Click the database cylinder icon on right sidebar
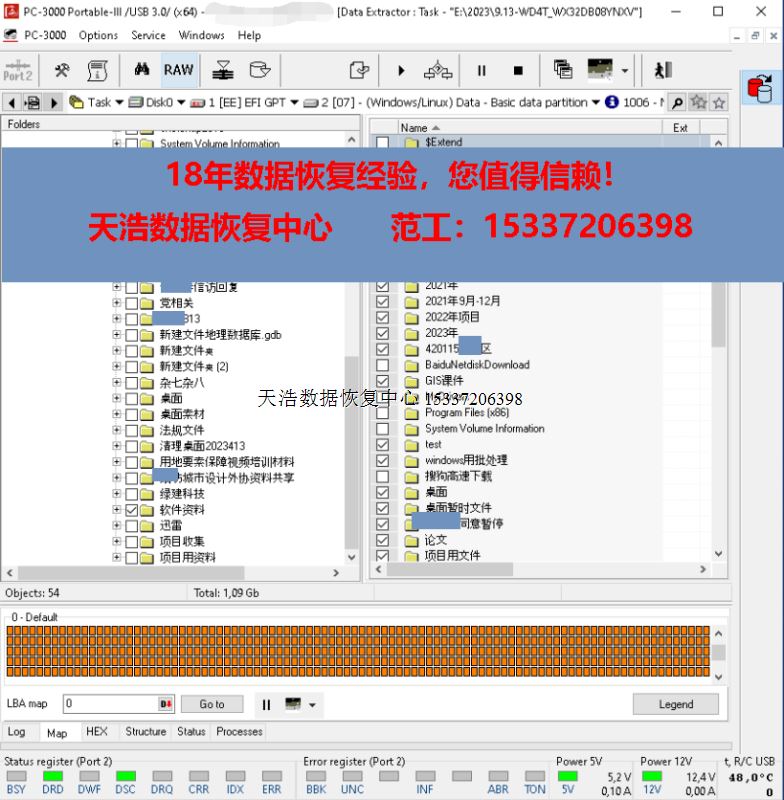784x800 pixels. click(763, 89)
